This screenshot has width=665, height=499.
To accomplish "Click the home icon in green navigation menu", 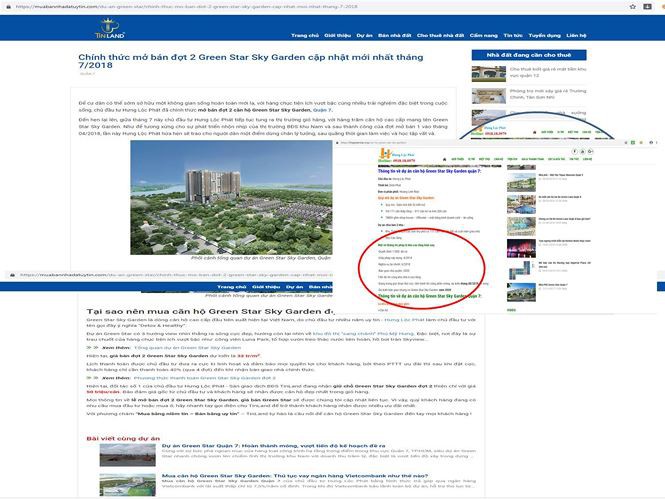I will [x=444, y=159].
